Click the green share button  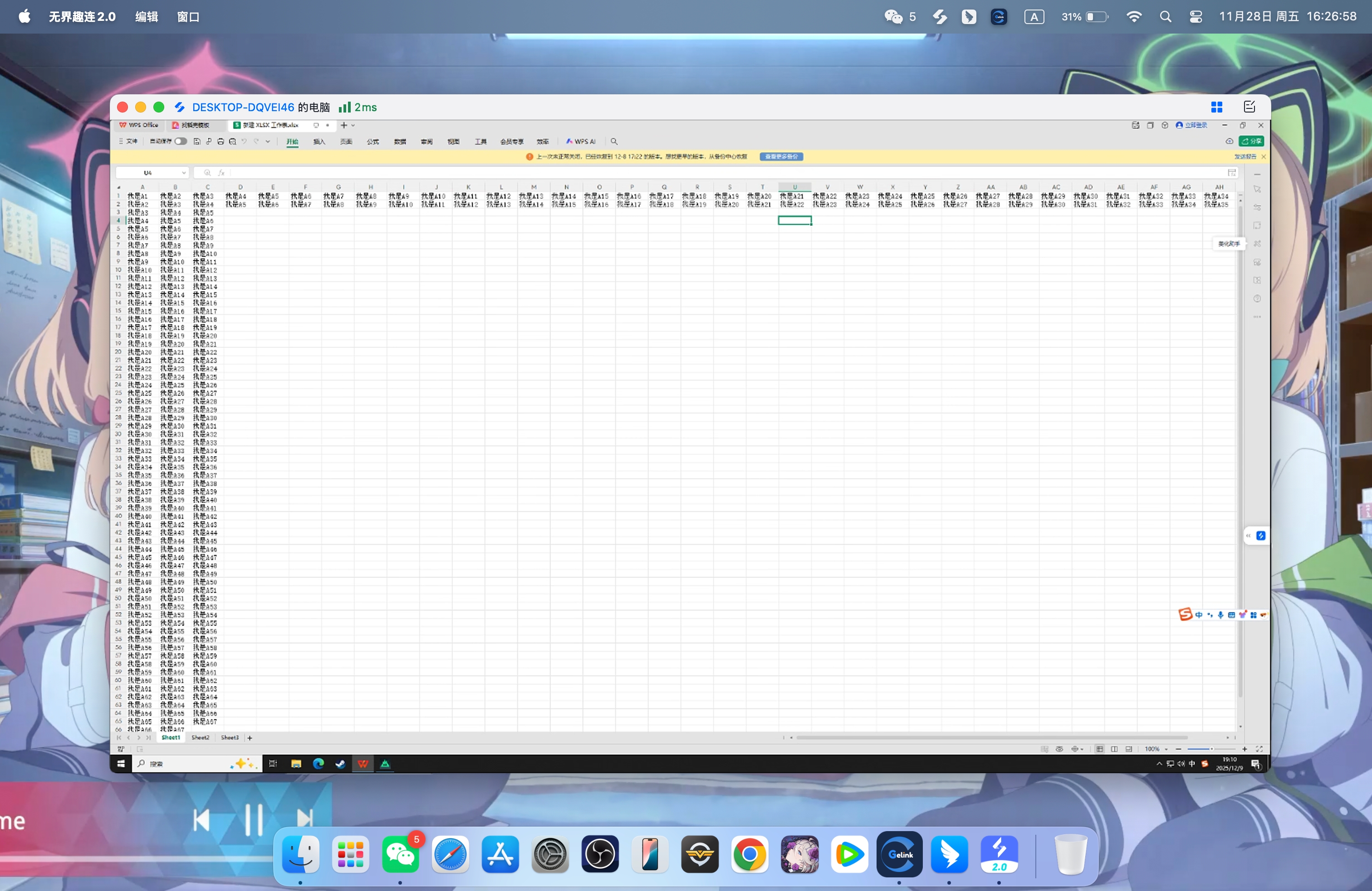(x=1252, y=141)
